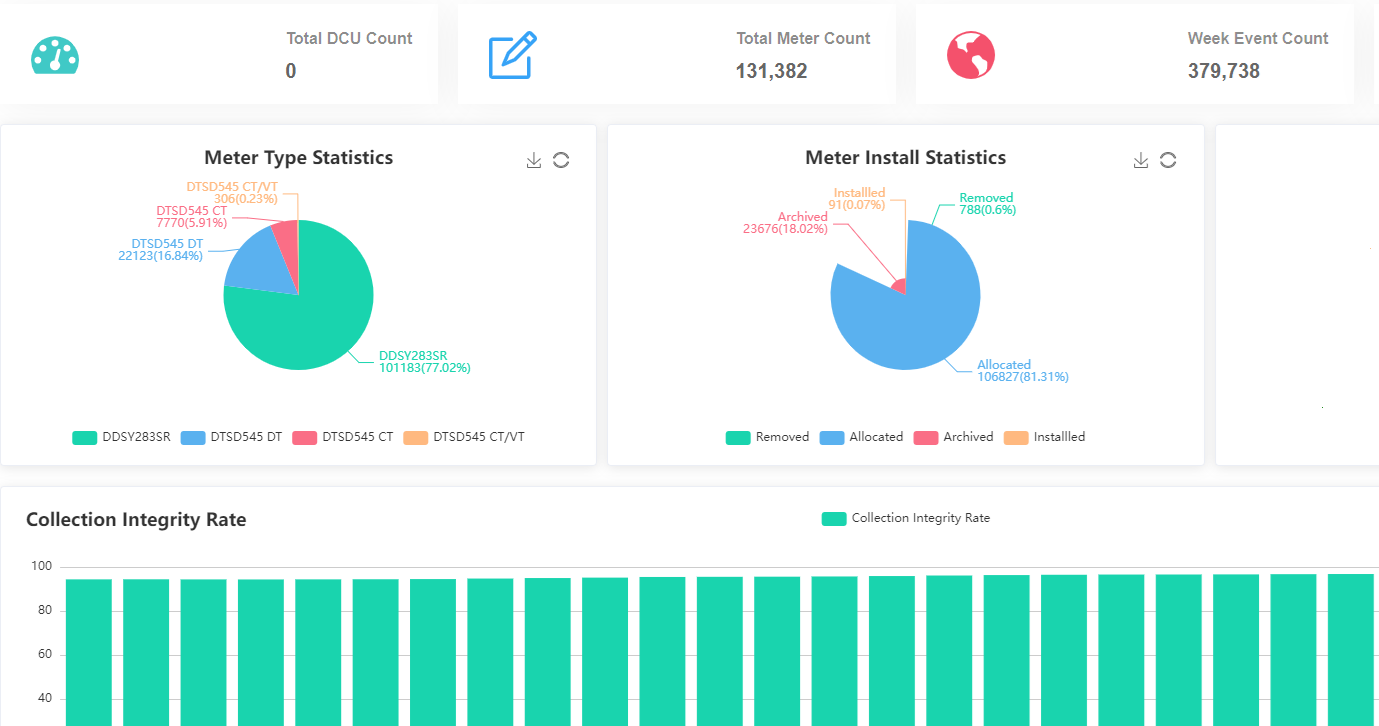Click the Week Event Count globe icon
Viewport: 1379px width, 726px height.
click(x=971, y=55)
